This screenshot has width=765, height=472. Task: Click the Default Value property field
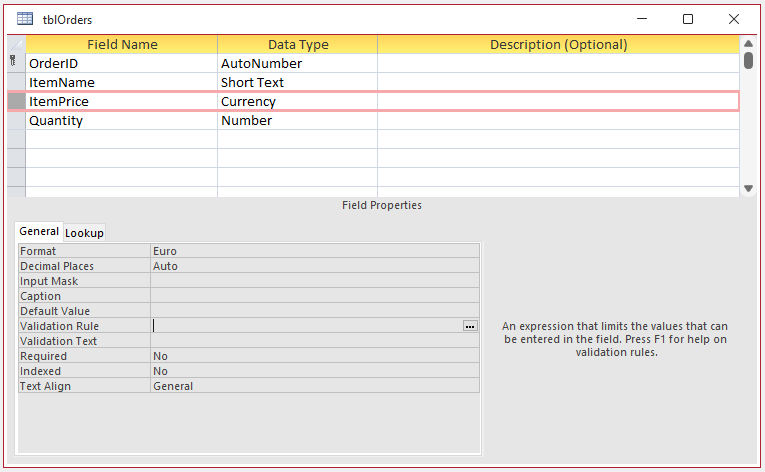point(315,311)
